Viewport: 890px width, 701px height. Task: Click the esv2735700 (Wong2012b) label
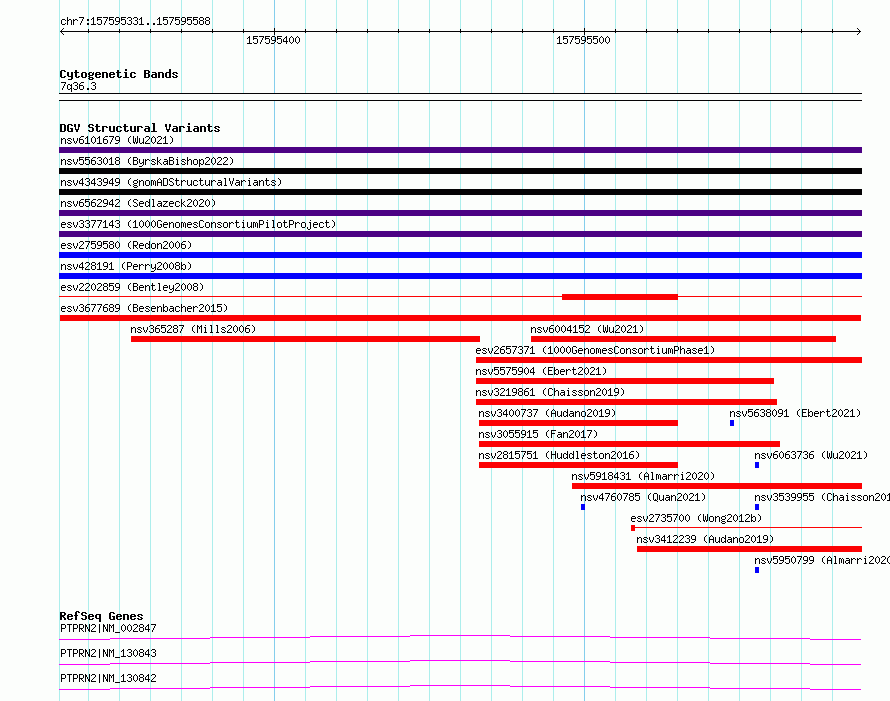(x=696, y=518)
